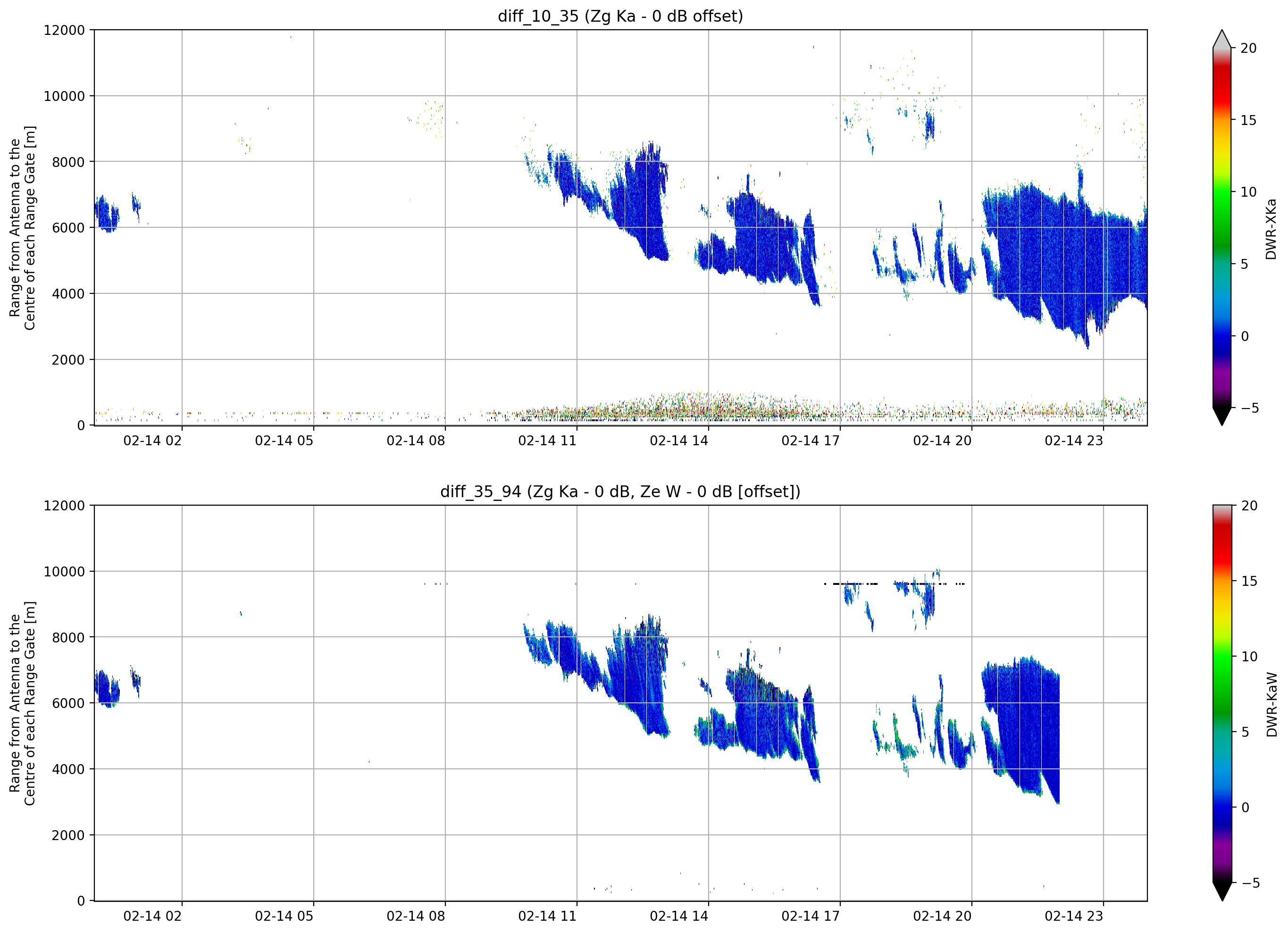Click "02-14 17" x-tick under the diff_35_94 plot
The width and height of the screenshot is (1288, 933).
tap(811, 916)
